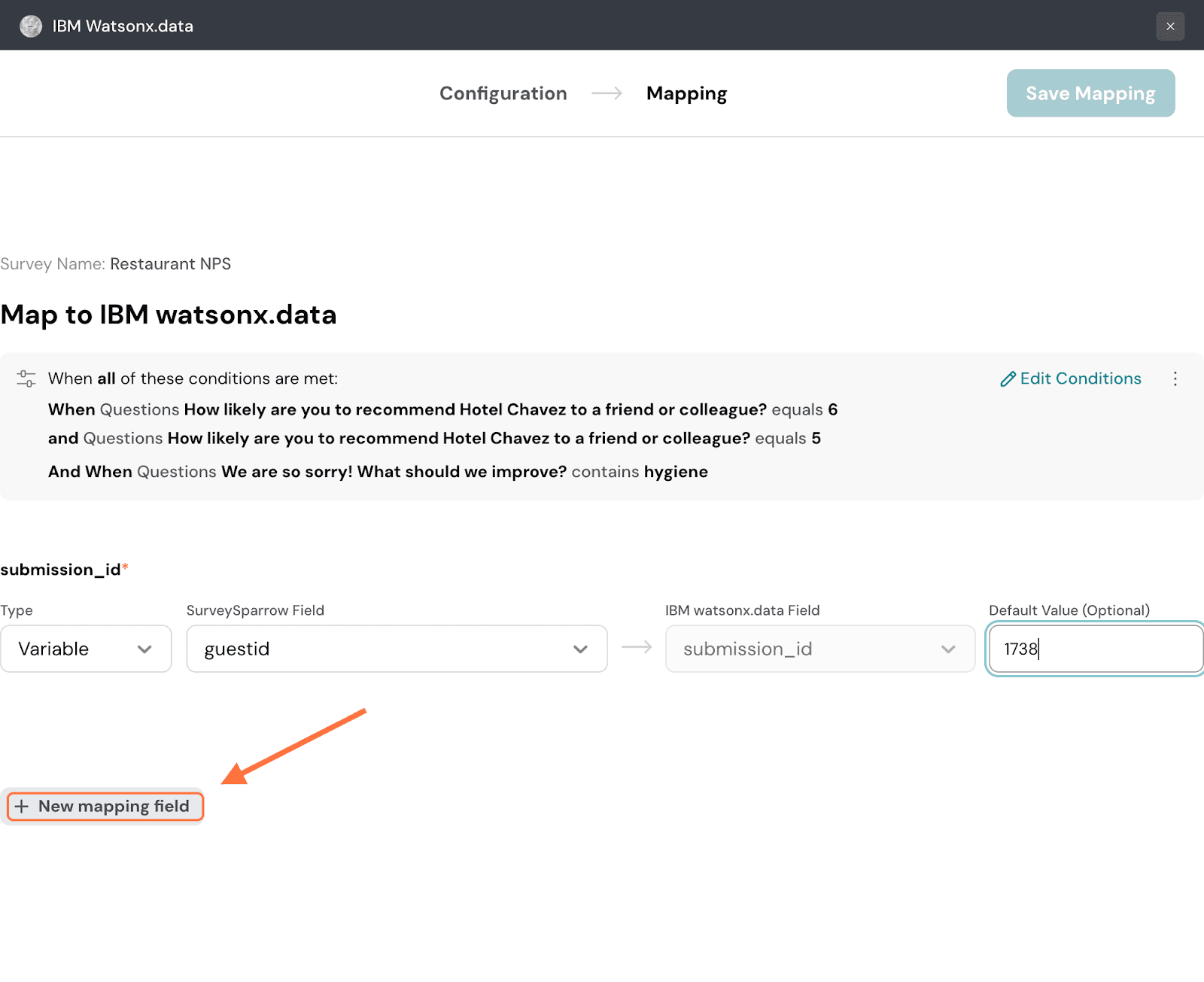Click the condition line containing hygiene
This screenshot has width=1204, height=982.
pyautogui.click(x=378, y=472)
